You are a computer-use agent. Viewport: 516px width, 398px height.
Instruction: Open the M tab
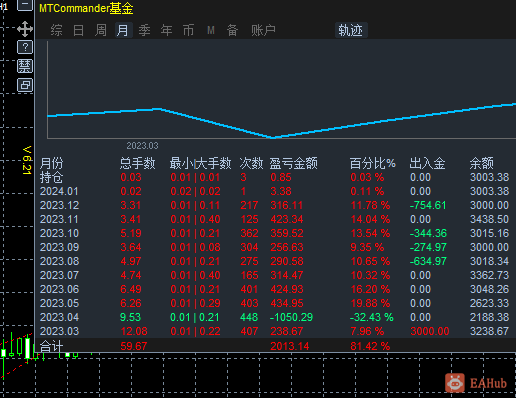[211, 30]
